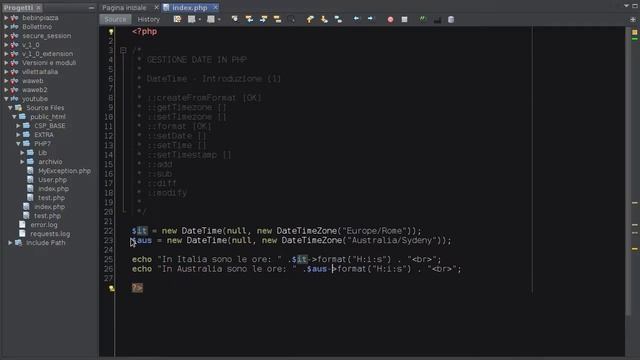Open the Pagina iniziale tab
This screenshot has height=360, width=640.
[124, 8]
